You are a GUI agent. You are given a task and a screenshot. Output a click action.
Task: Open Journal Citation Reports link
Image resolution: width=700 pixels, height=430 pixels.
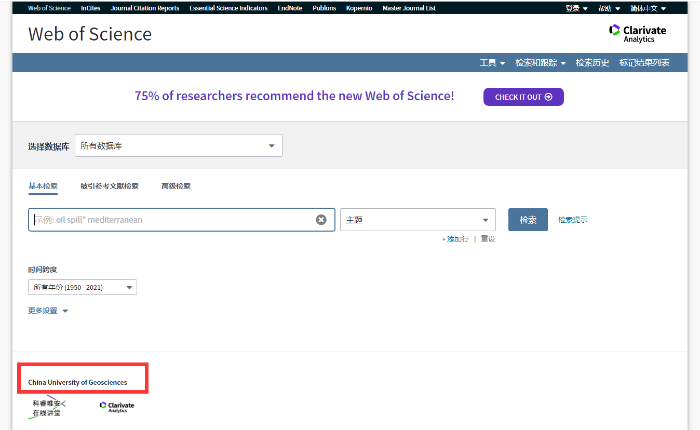point(145,8)
